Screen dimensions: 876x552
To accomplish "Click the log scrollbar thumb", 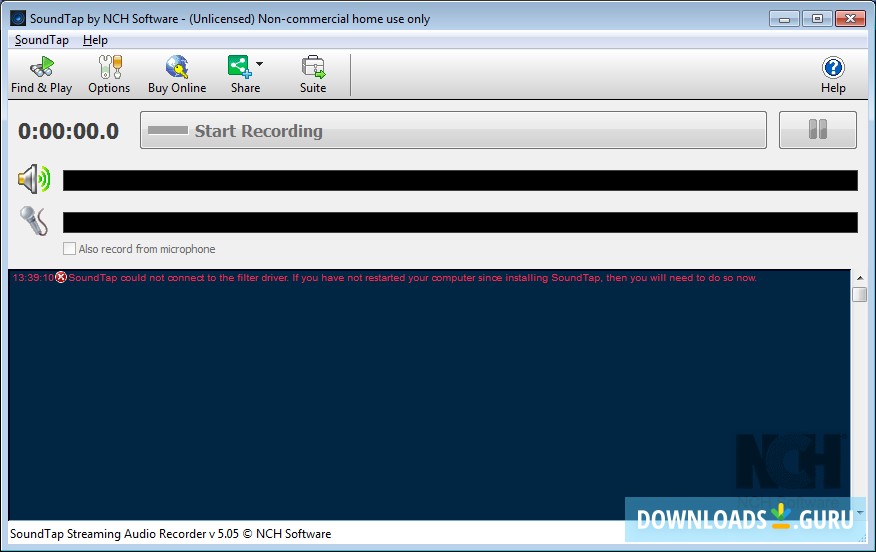I will (860, 294).
